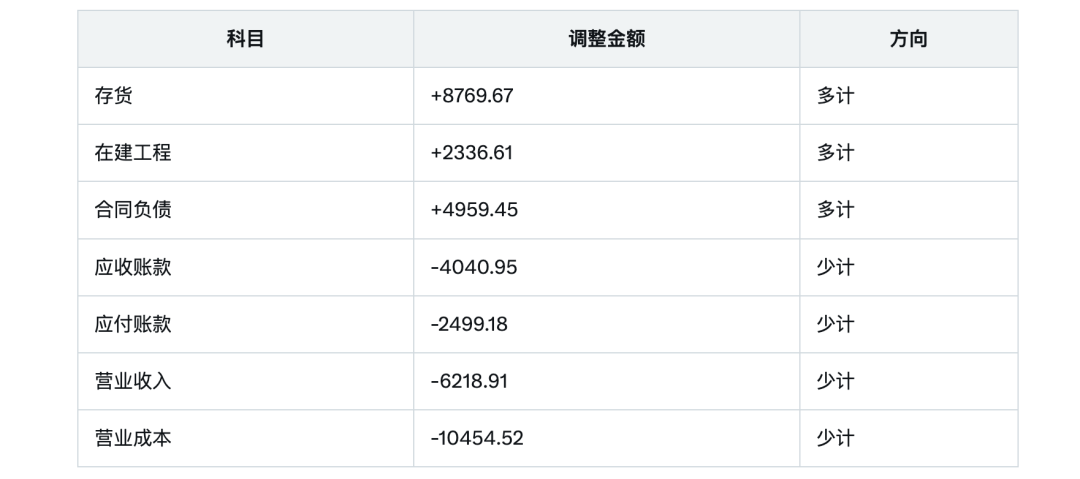This screenshot has width=1080, height=479.
Task: Click the 调整金额 column header
Action: (606, 40)
